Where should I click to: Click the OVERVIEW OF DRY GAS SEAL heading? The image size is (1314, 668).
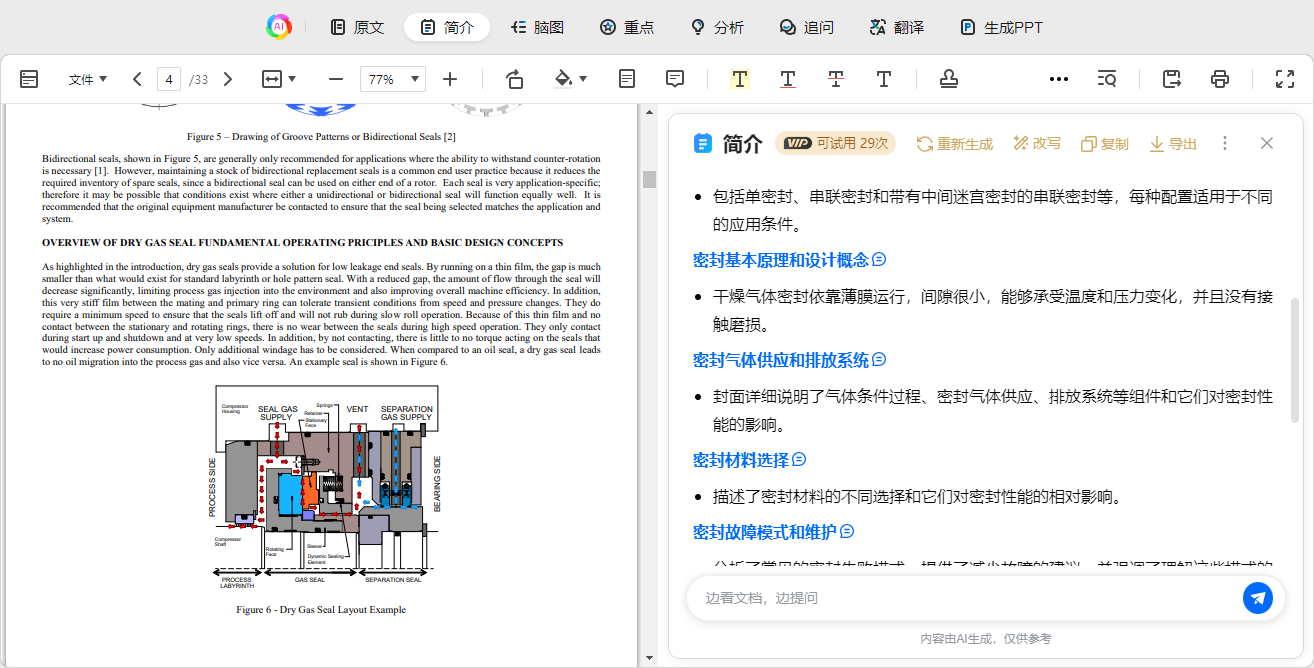click(x=302, y=243)
